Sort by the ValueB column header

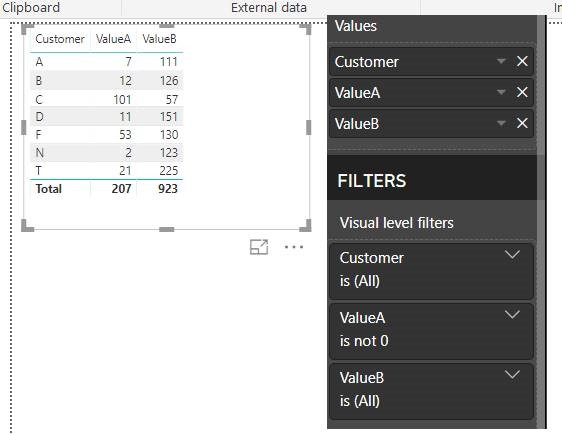point(159,39)
